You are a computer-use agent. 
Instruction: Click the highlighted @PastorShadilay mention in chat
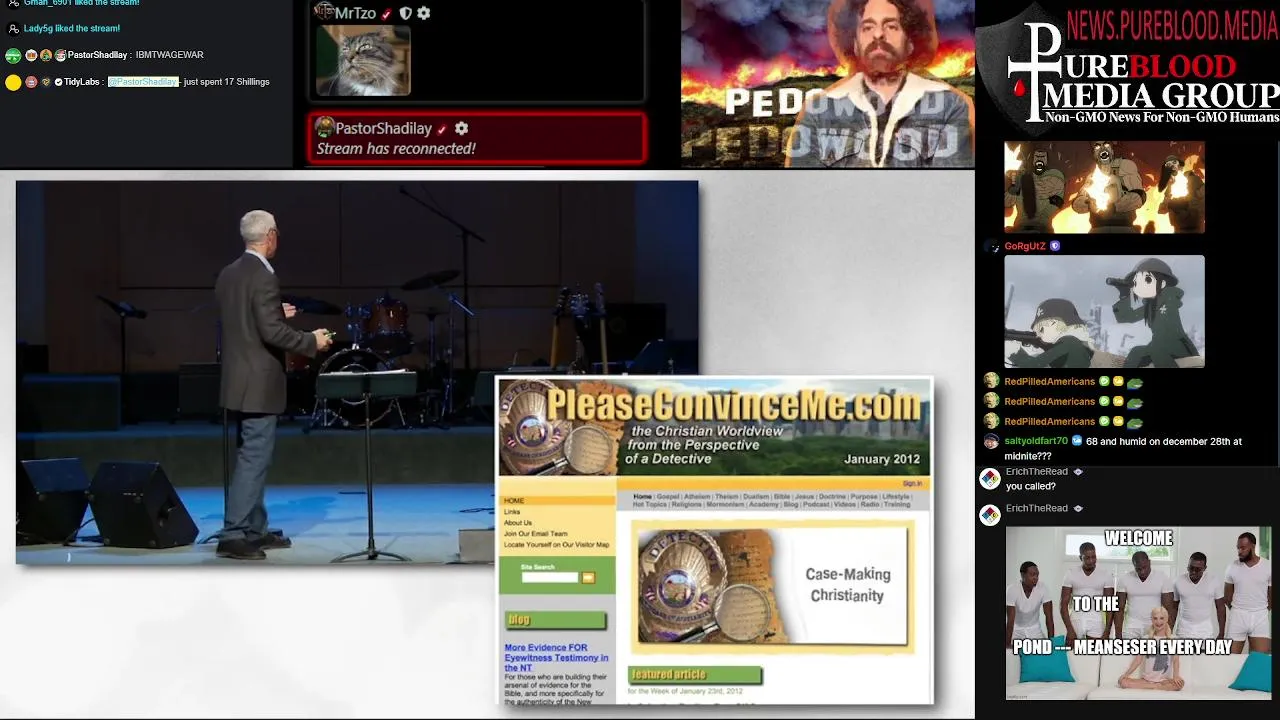143,82
